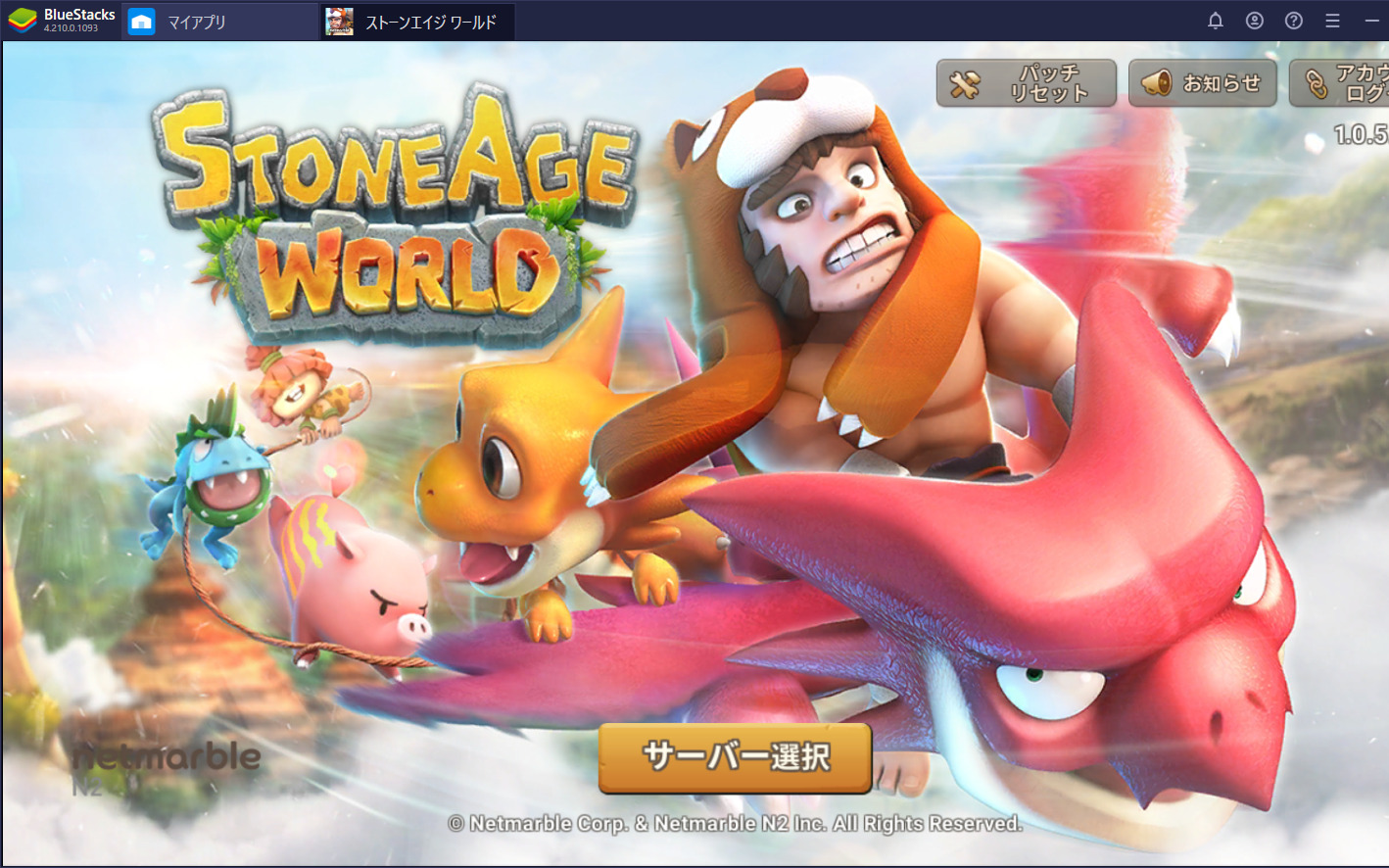Click the Netmarble copyright notice text
1389x868 pixels.
736,824
